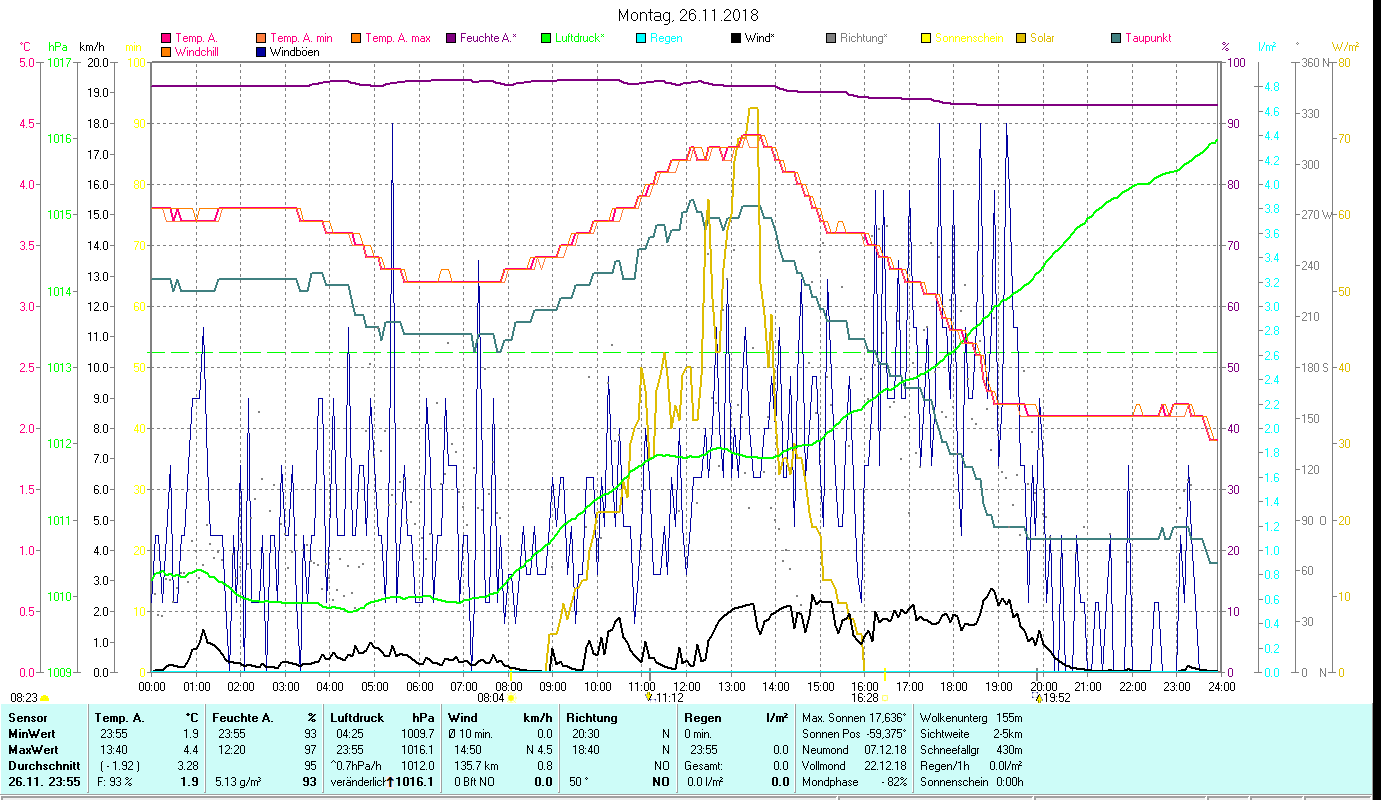Click the black Wind legend square

pyautogui.click(x=736, y=39)
